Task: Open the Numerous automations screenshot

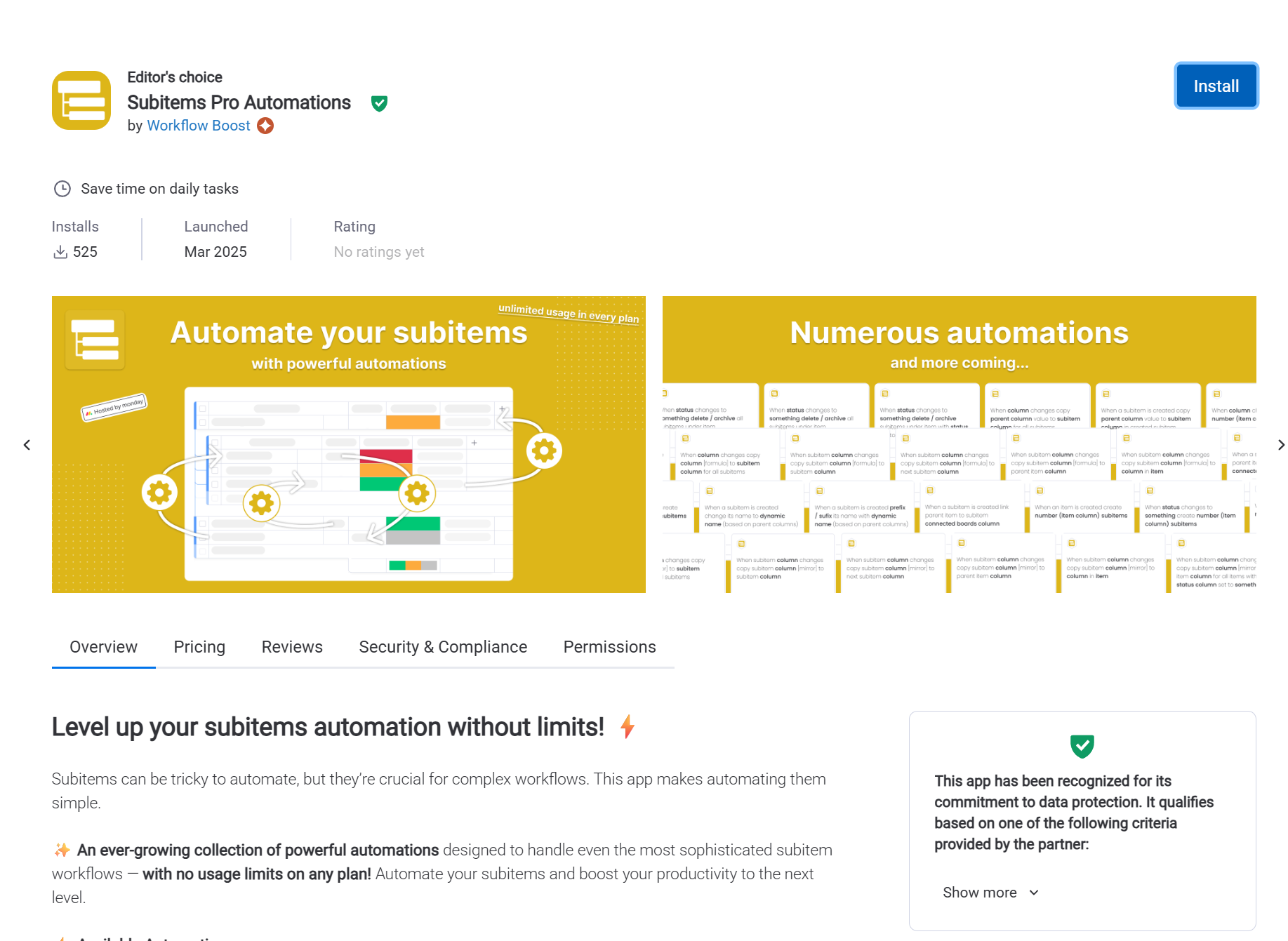Action: (959, 444)
